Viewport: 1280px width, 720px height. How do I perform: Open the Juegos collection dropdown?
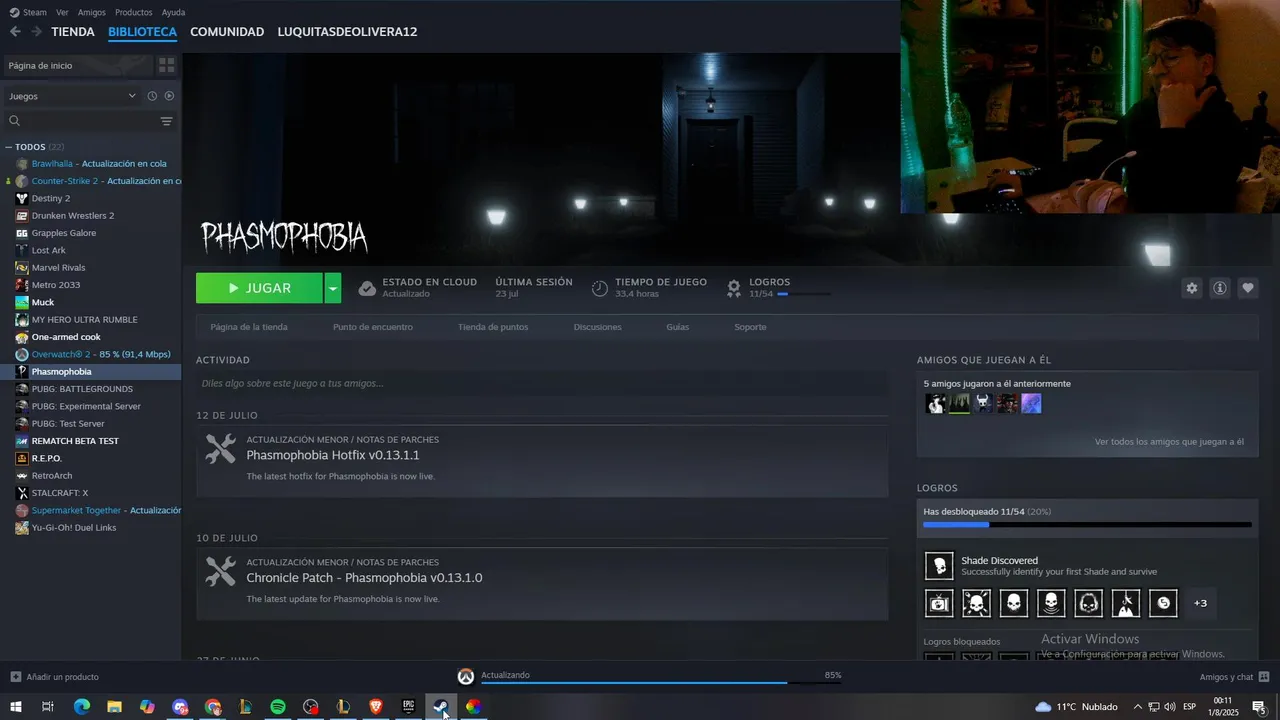tap(72, 96)
